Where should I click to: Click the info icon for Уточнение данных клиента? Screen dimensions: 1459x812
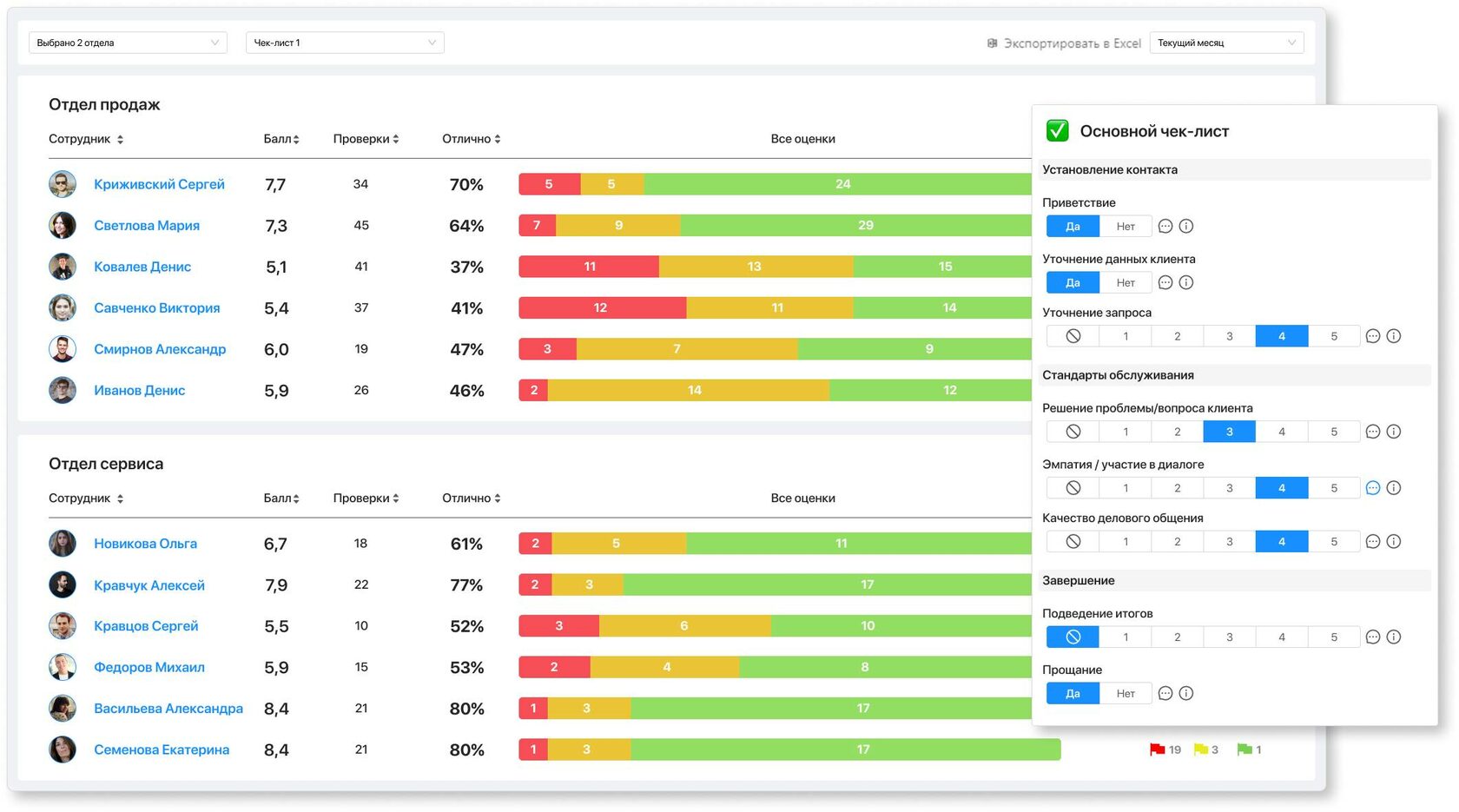point(1186,283)
